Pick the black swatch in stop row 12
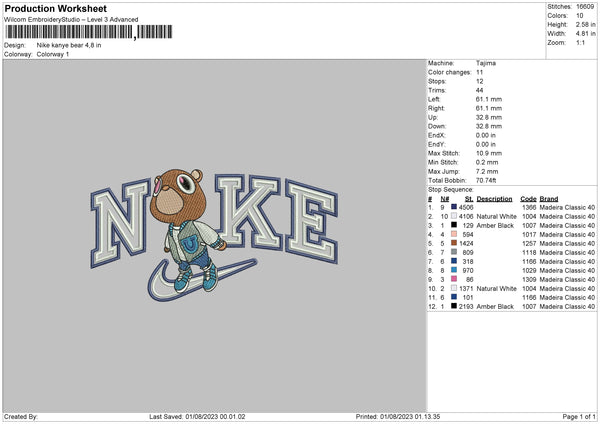 (x=454, y=306)
